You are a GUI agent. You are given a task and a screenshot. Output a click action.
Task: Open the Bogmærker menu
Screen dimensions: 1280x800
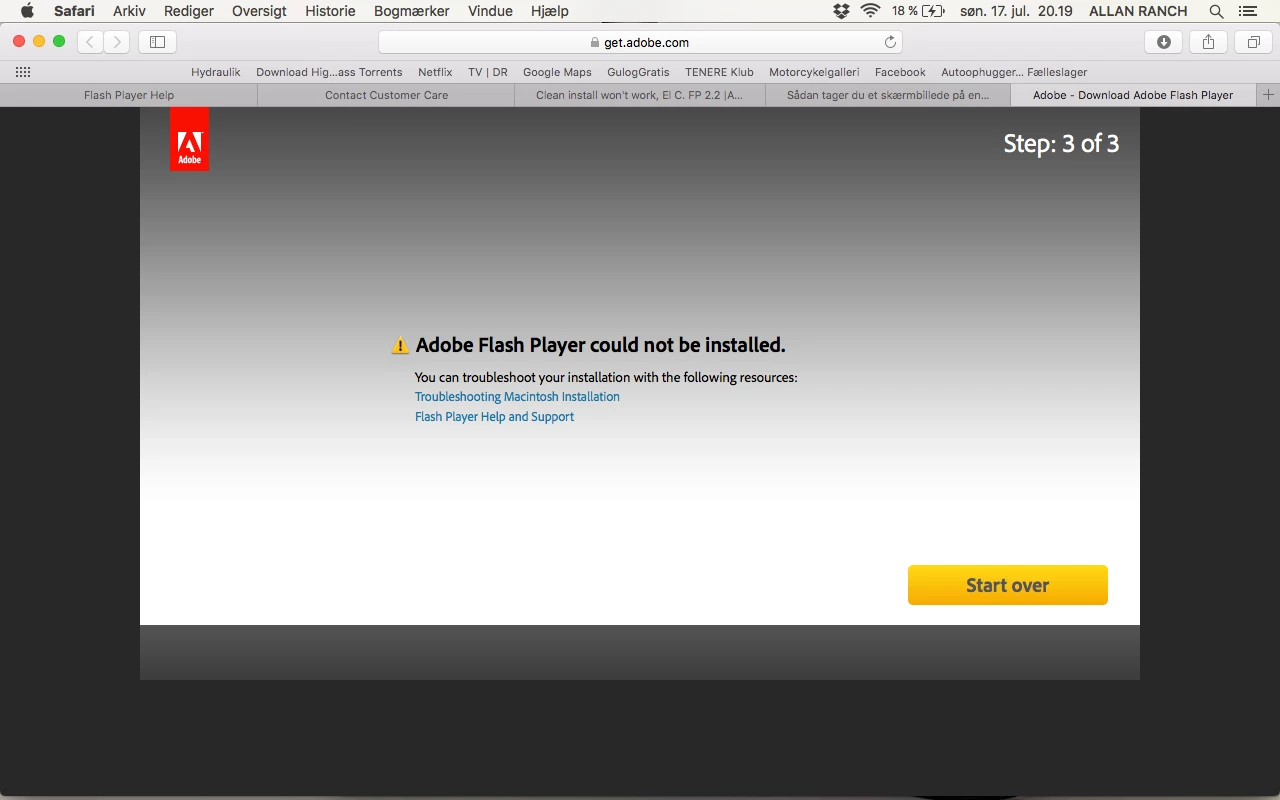pos(411,11)
